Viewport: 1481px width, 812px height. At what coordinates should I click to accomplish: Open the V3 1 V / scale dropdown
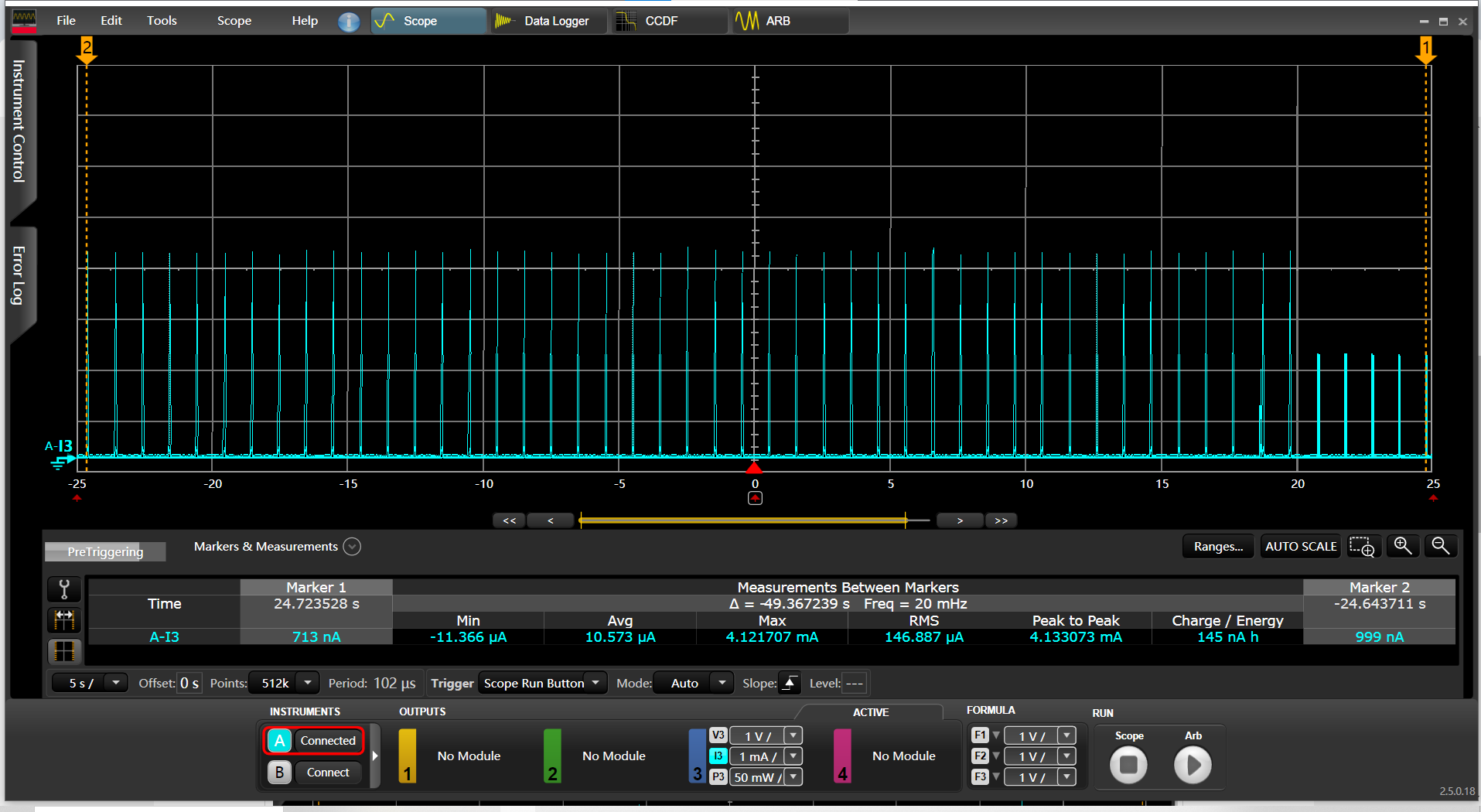[793, 735]
